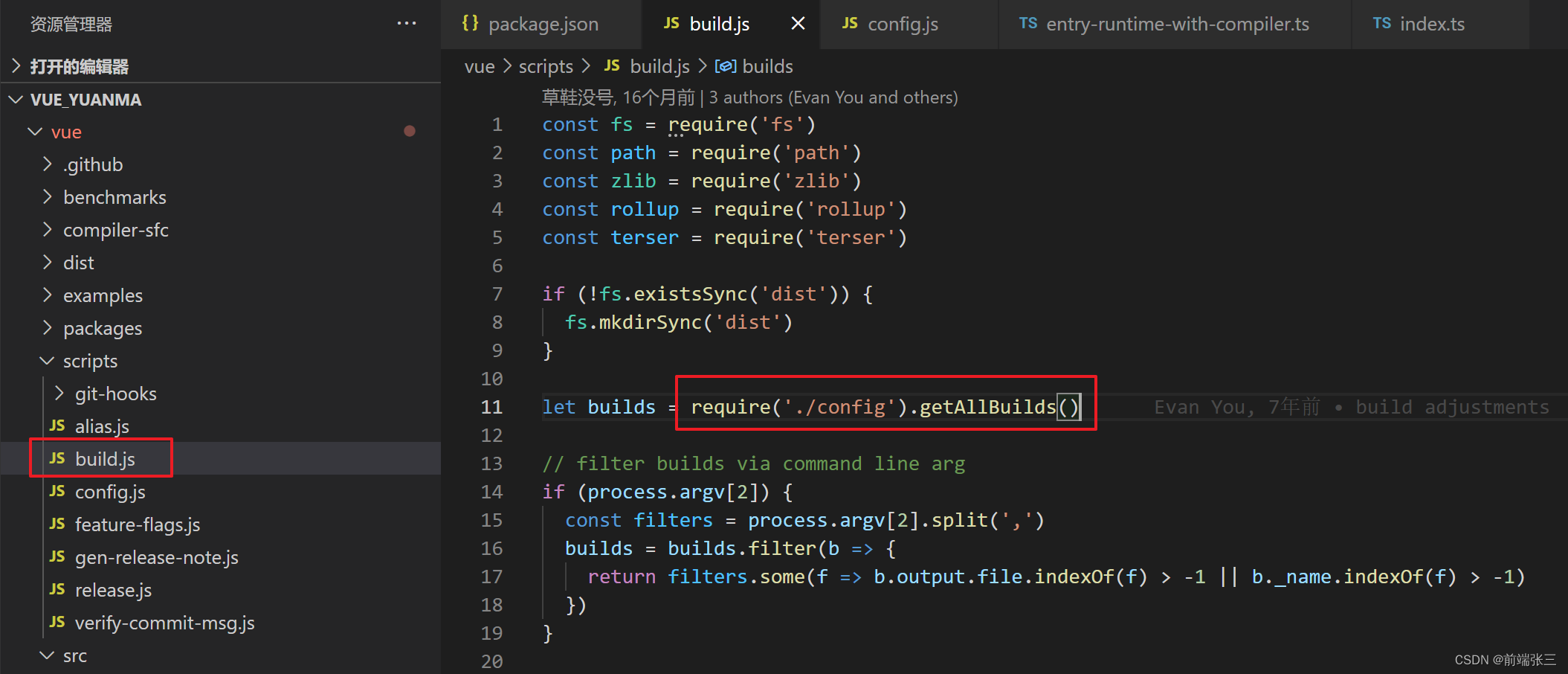This screenshot has width=1568, height=674.
Task: Click line number 1 in the gutter
Action: (x=497, y=125)
